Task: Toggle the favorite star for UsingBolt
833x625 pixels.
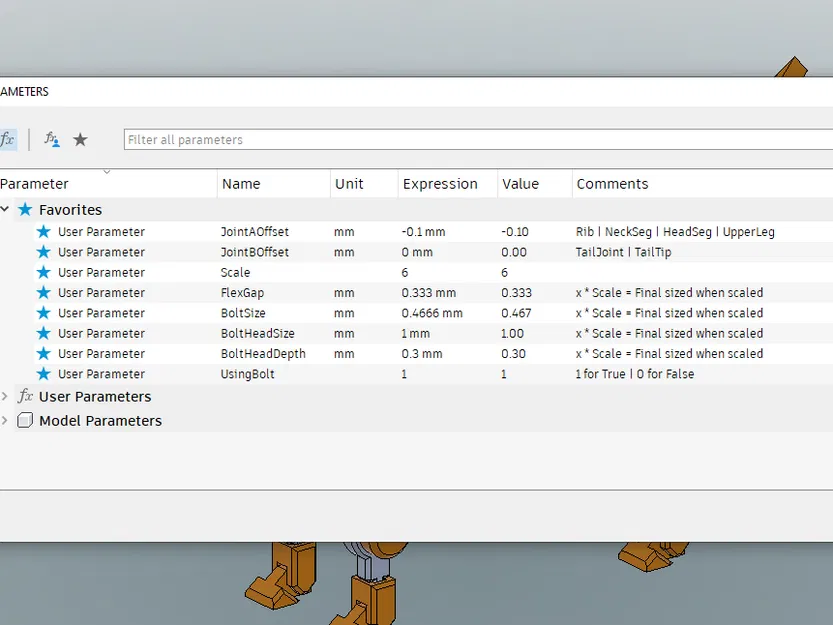Action: pyautogui.click(x=44, y=374)
